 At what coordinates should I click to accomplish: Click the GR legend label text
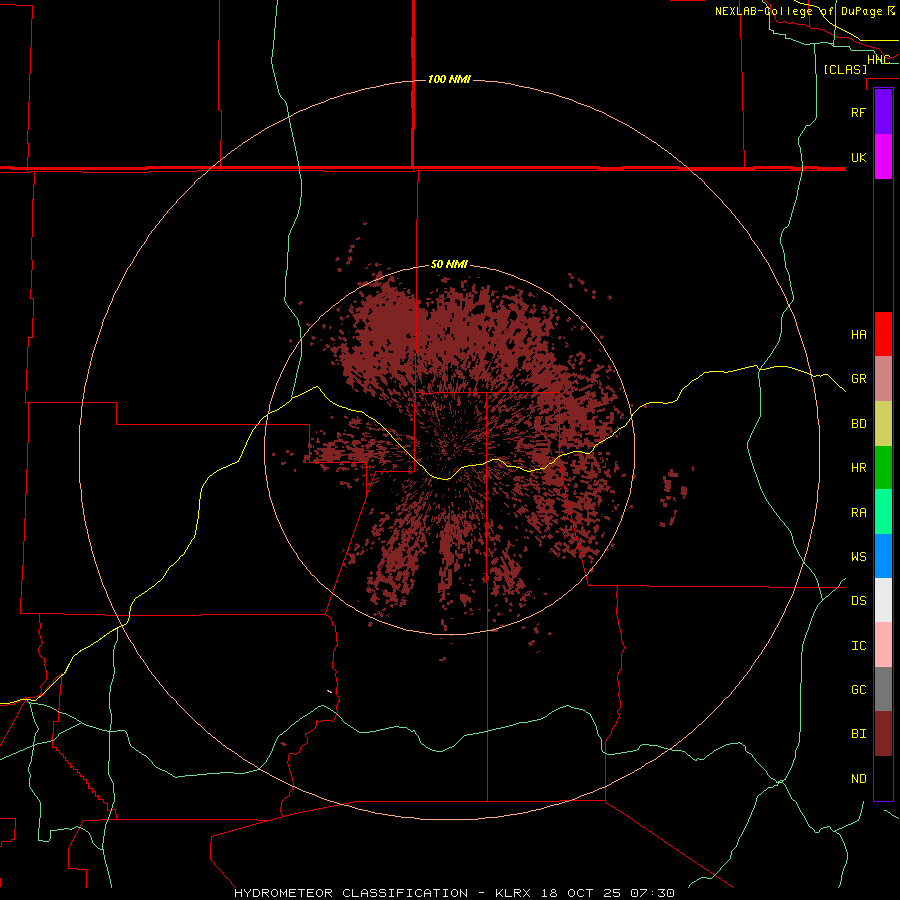pyautogui.click(x=858, y=379)
